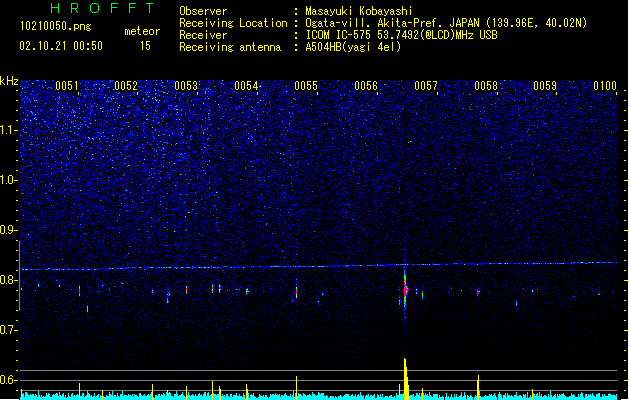This screenshot has width=629, height=400.
Task: Click the 1.1 kHz frequency axis label
Action: [9, 130]
